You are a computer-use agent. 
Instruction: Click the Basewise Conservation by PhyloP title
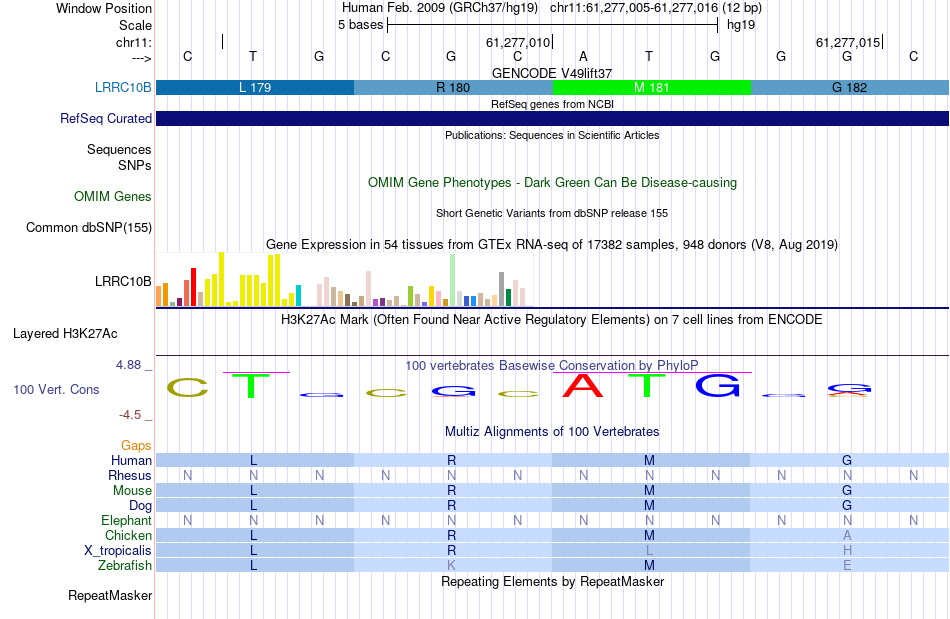[552, 365]
